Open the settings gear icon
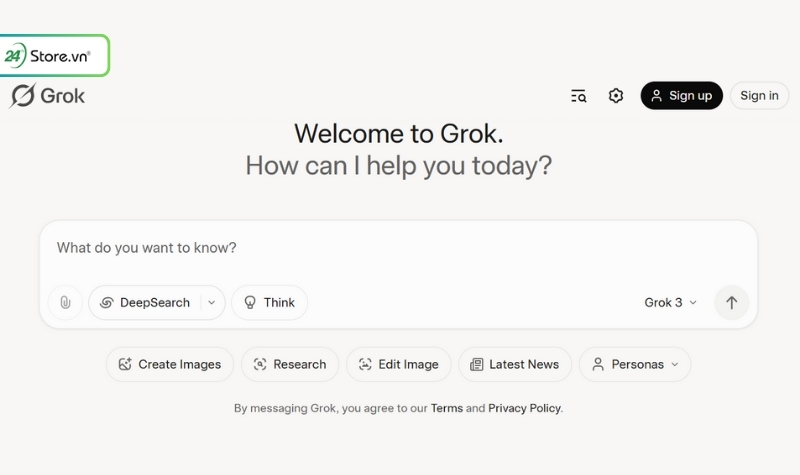 (616, 95)
